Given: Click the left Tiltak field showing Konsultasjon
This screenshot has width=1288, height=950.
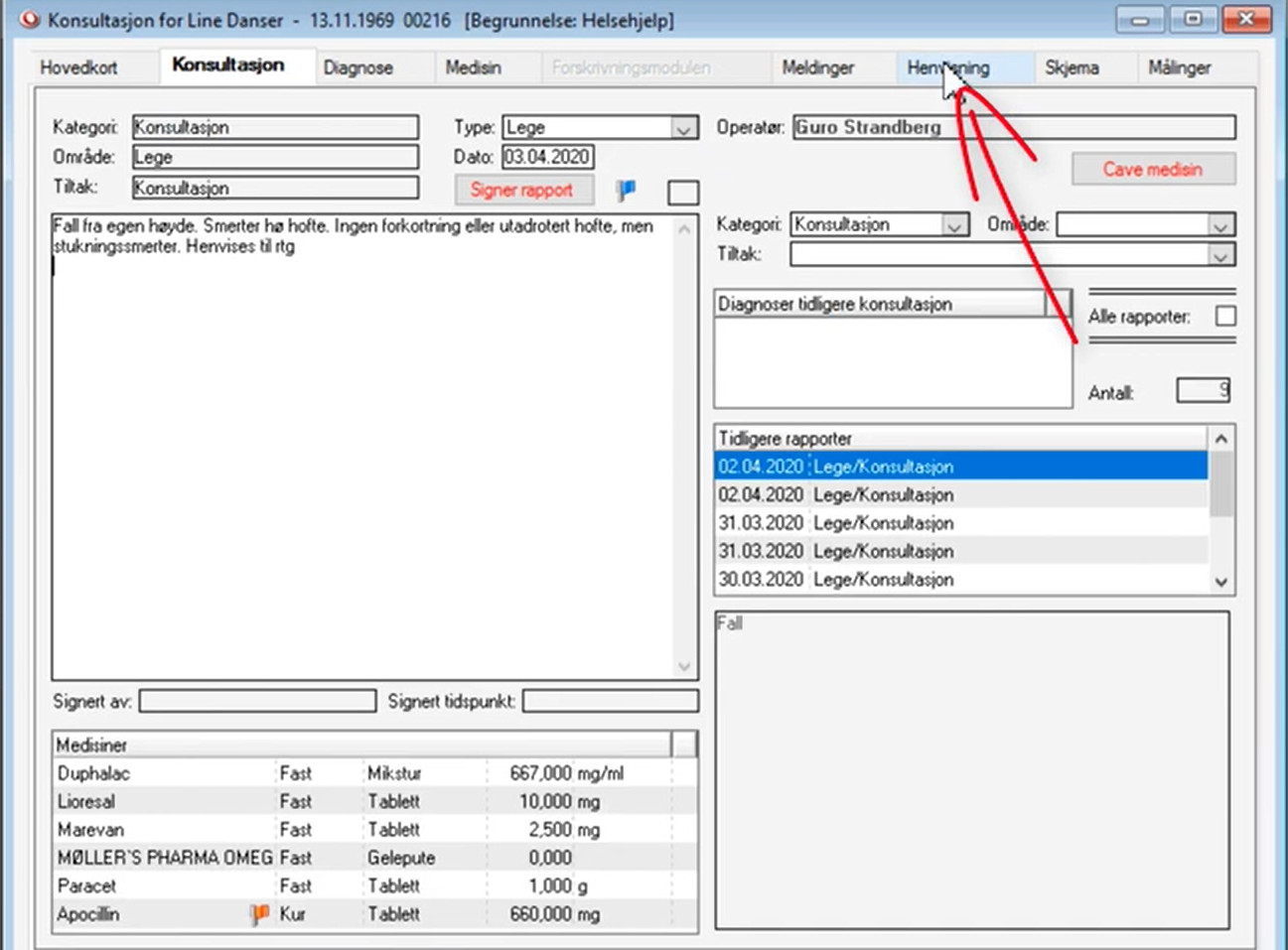Looking at the screenshot, I should click(275, 188).
